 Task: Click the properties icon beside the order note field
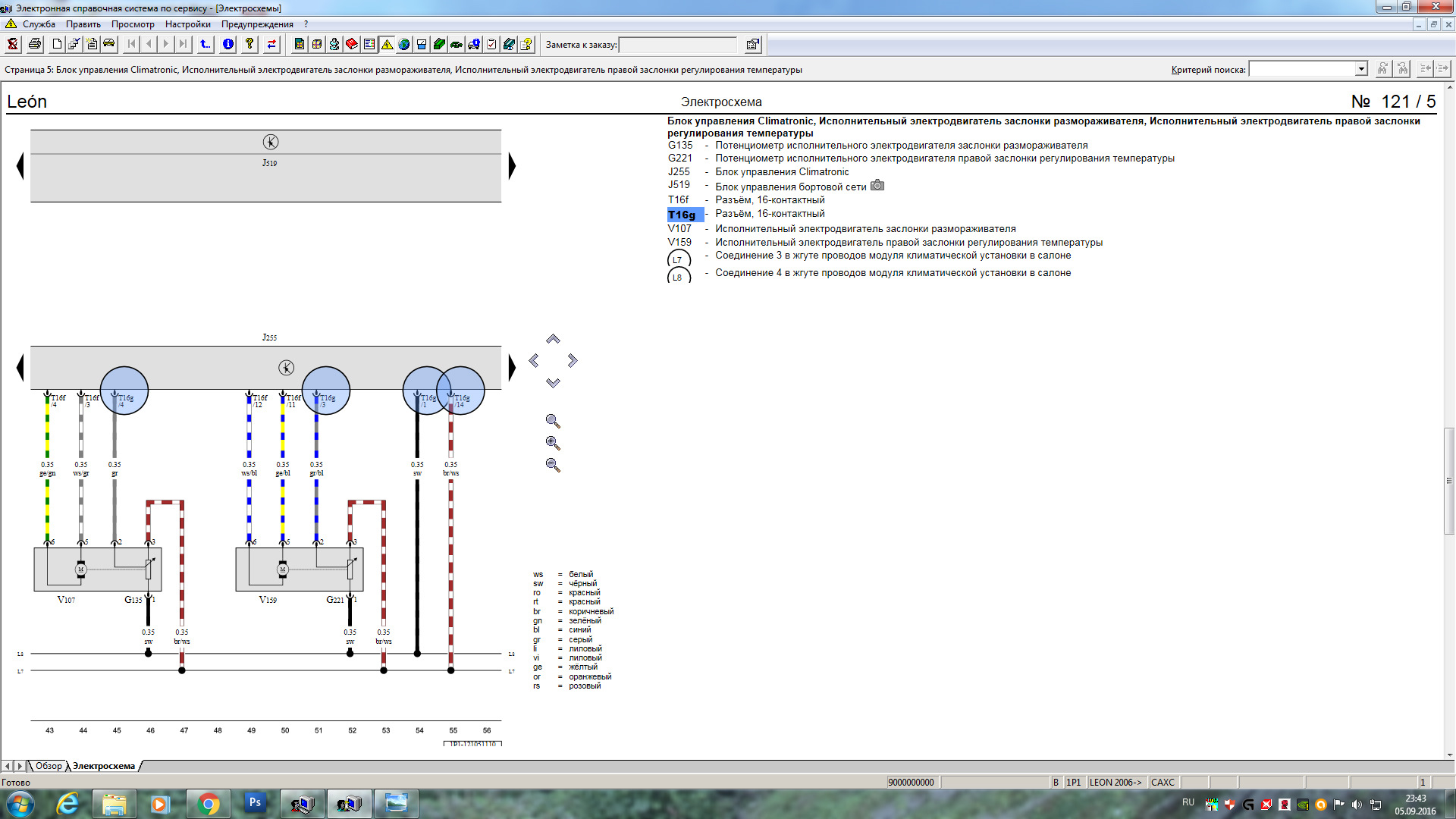[x=752, y=44]
